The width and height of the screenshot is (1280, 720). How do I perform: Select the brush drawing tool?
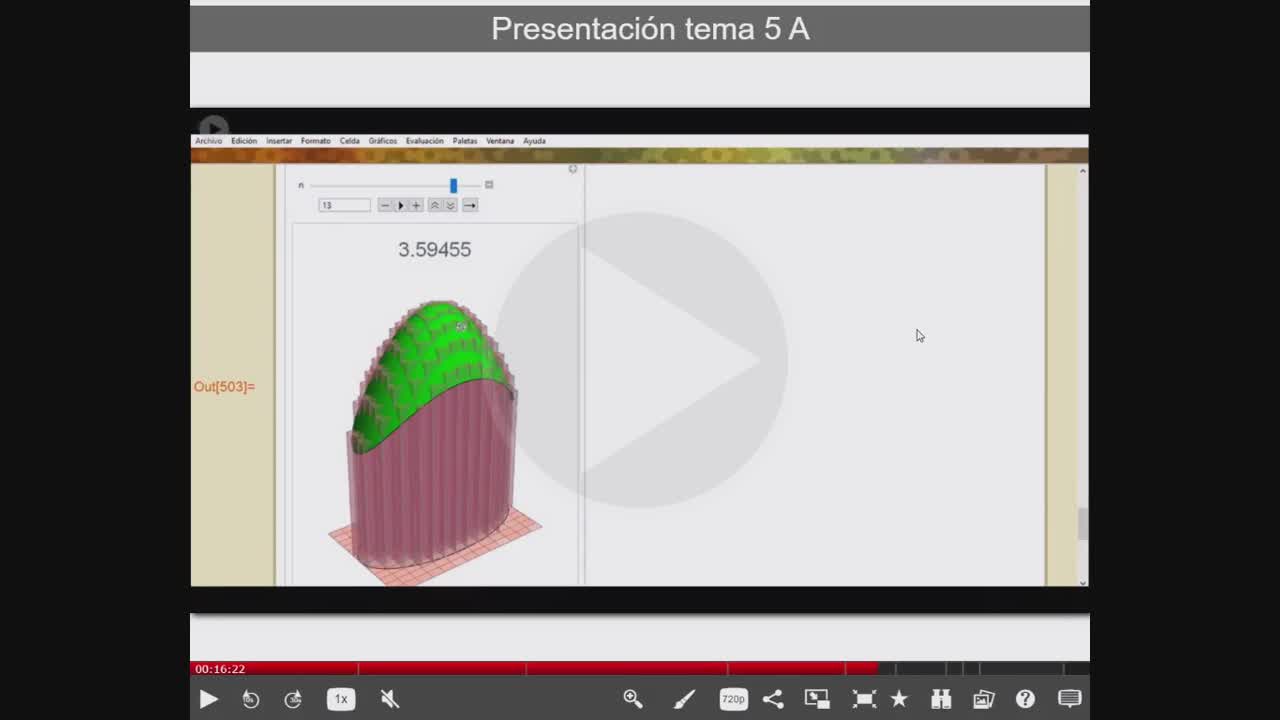[x=684, y=699]
